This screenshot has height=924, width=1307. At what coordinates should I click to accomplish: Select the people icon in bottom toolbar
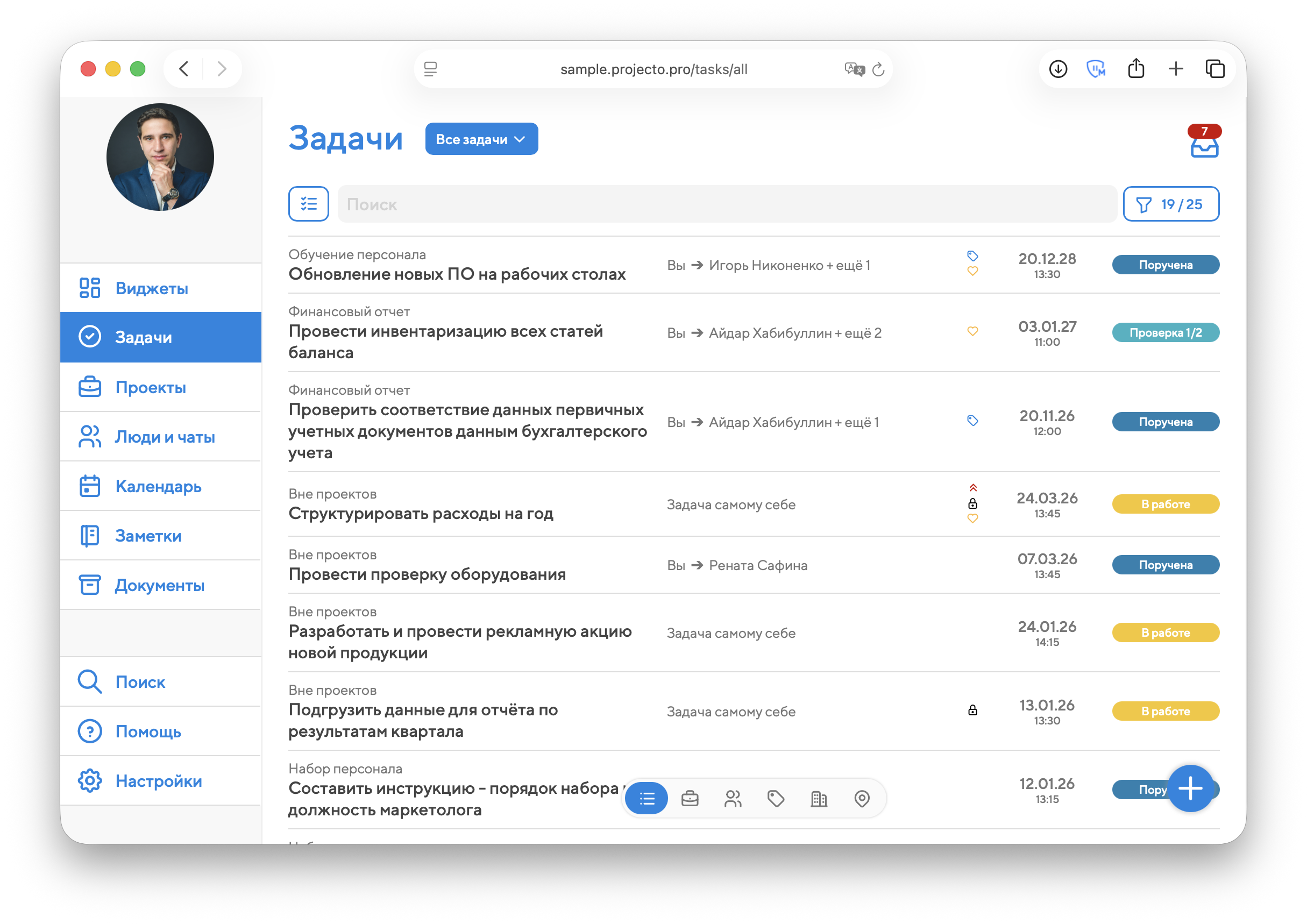click(x=733, y=798)
